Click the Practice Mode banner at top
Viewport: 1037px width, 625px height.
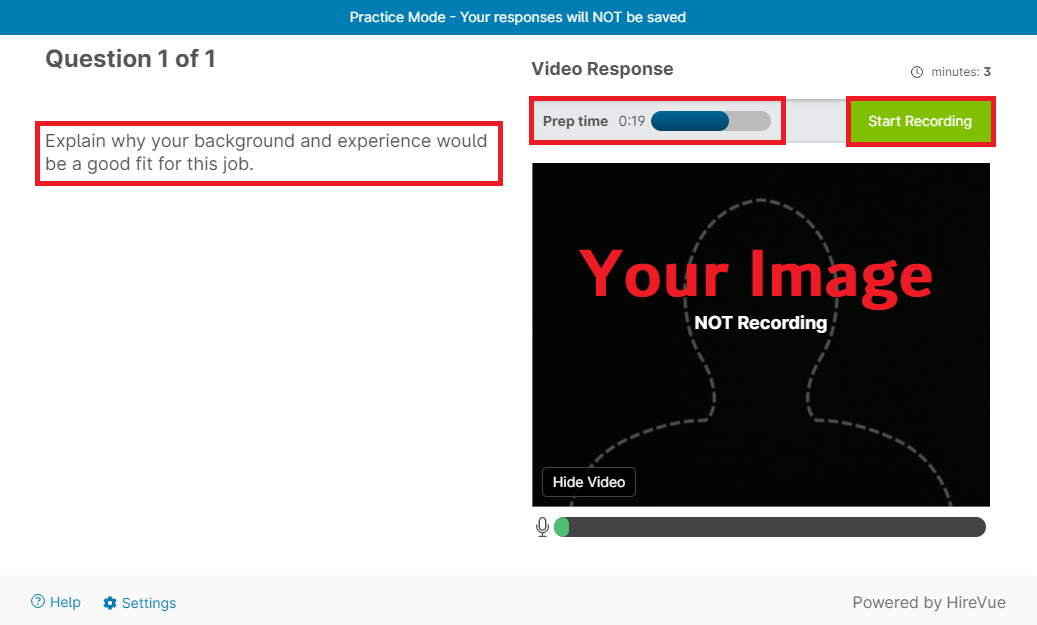coord(518,17)
